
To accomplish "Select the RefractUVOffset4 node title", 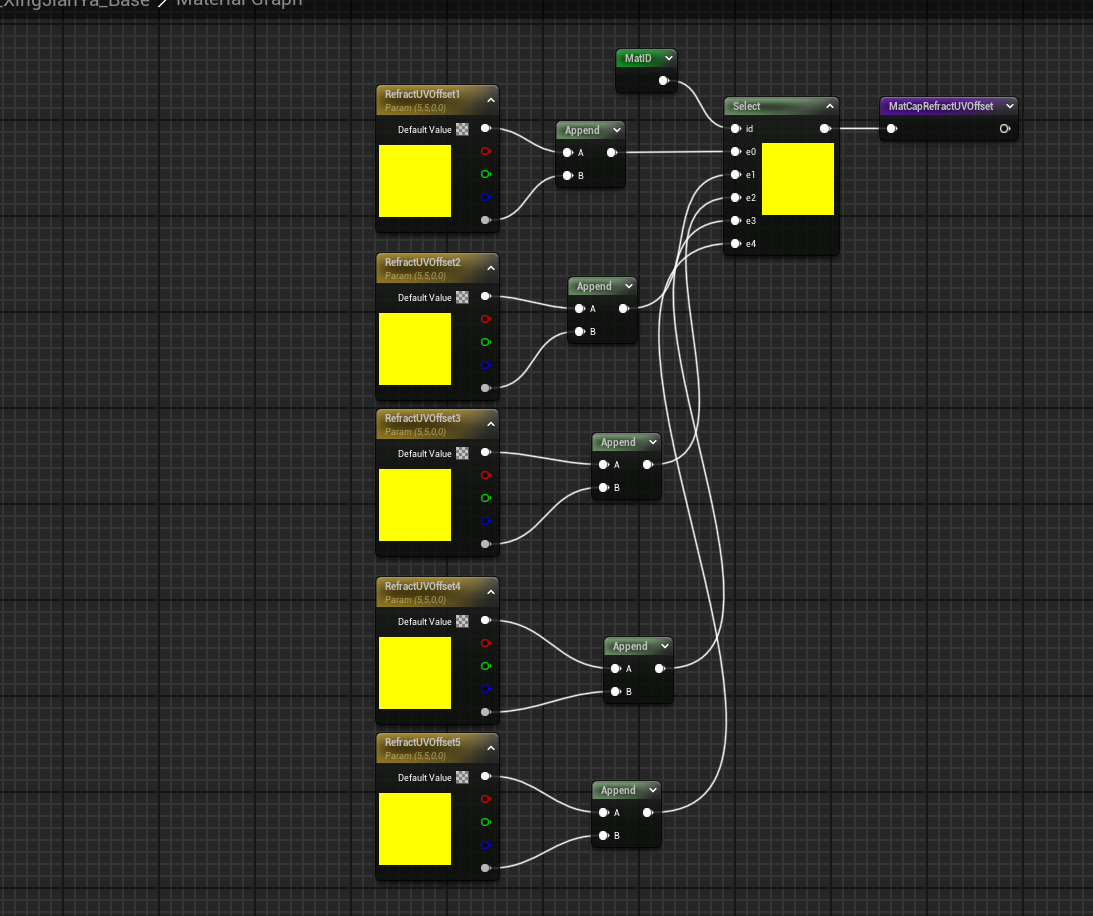I will pyautogui.click(x=423, y=586).
